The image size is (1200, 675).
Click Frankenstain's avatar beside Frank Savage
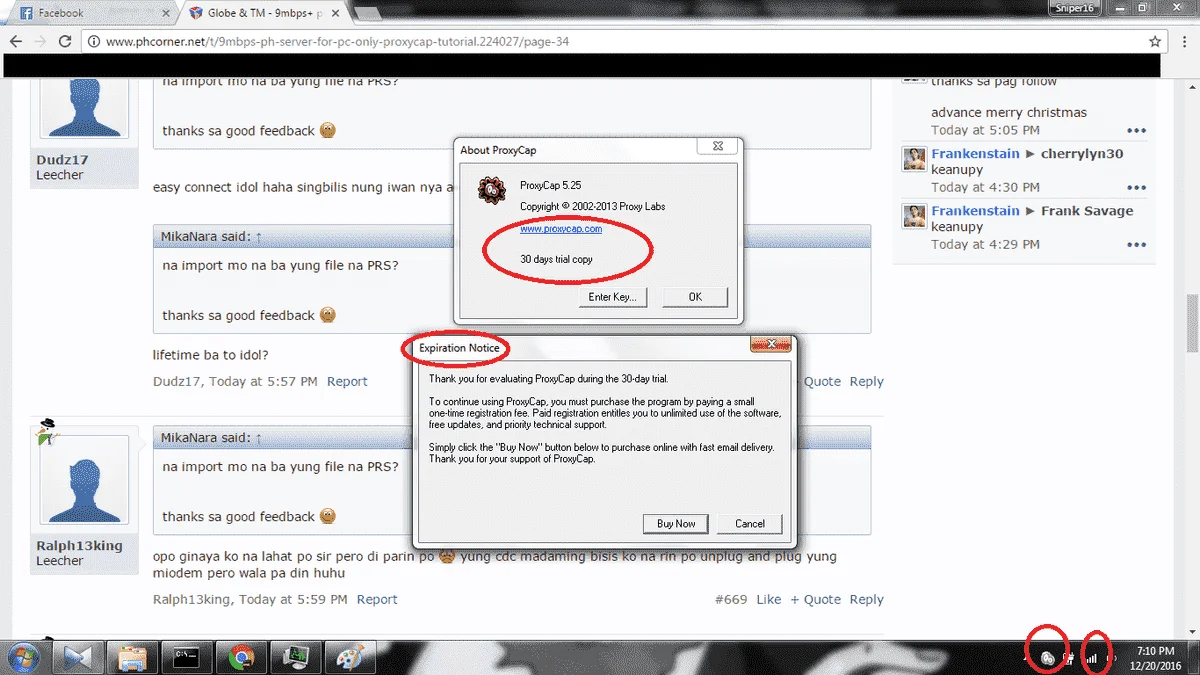point(914,216)
